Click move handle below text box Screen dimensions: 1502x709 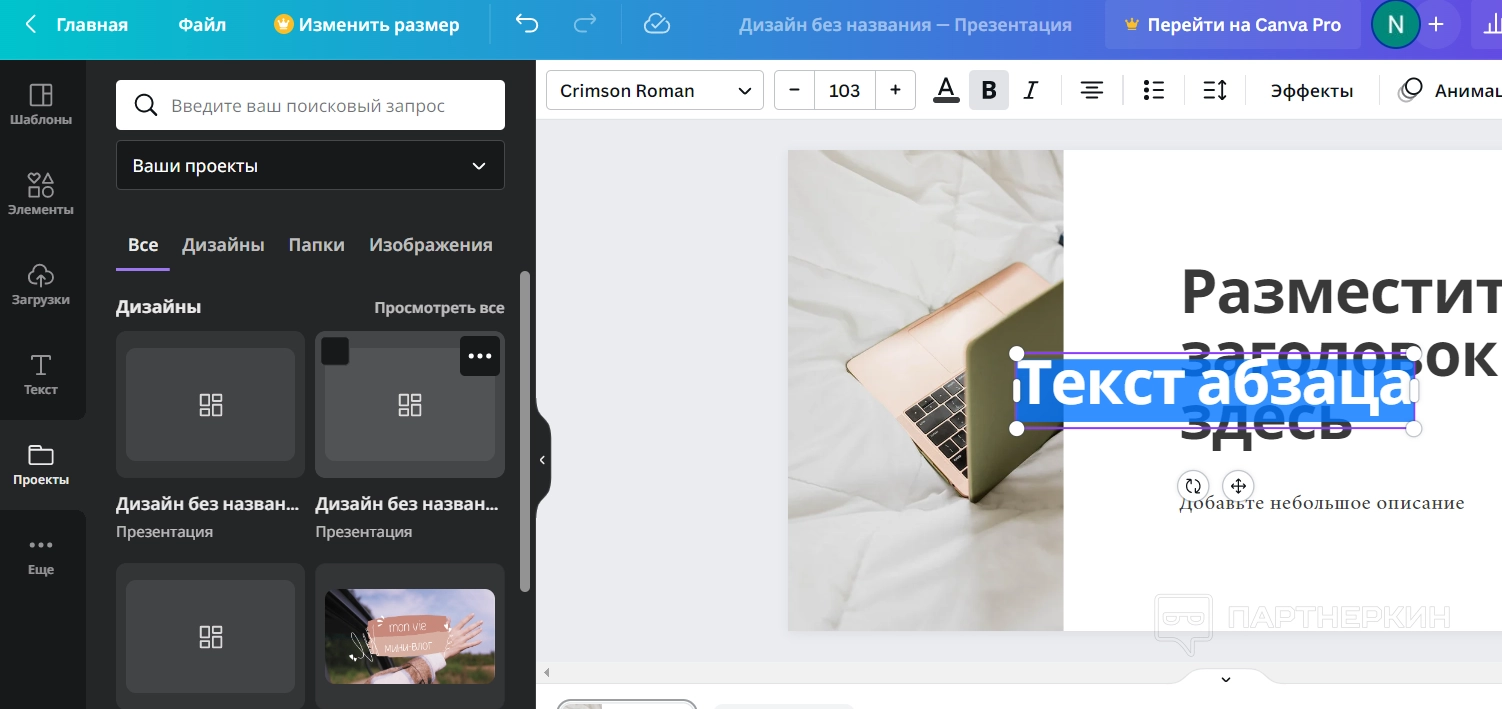1238,486
